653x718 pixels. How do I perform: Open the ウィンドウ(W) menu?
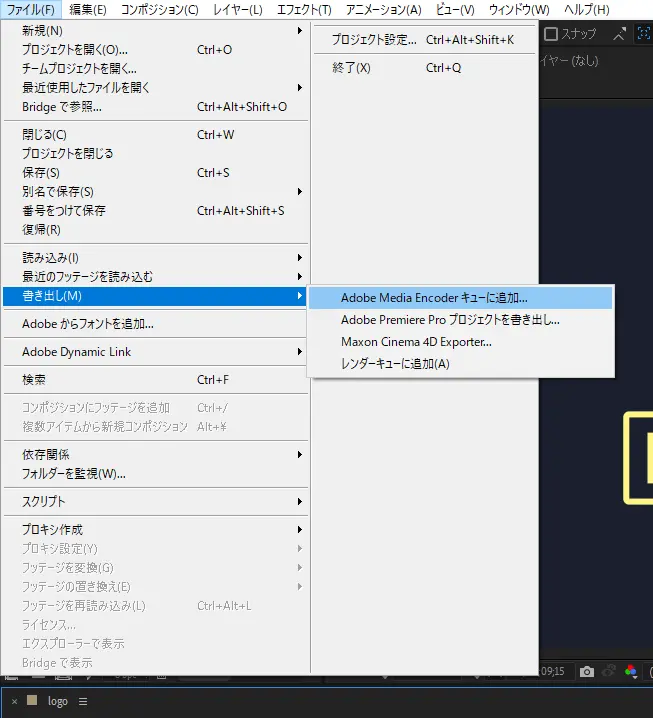click(519, 9)
